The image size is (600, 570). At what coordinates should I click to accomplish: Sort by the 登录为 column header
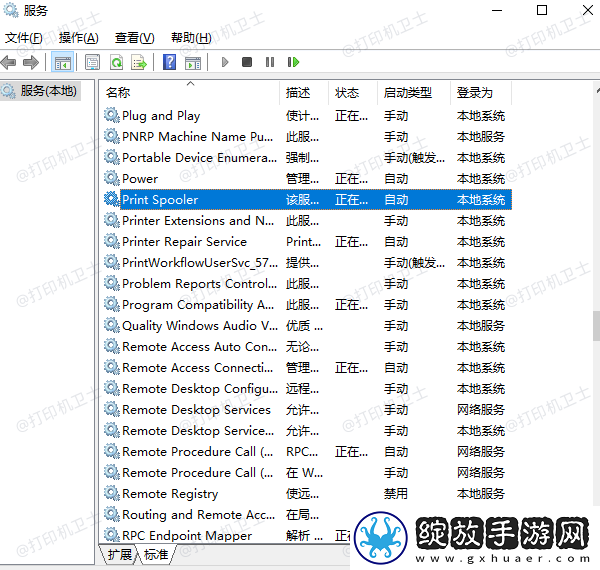[x=481, y=93]
